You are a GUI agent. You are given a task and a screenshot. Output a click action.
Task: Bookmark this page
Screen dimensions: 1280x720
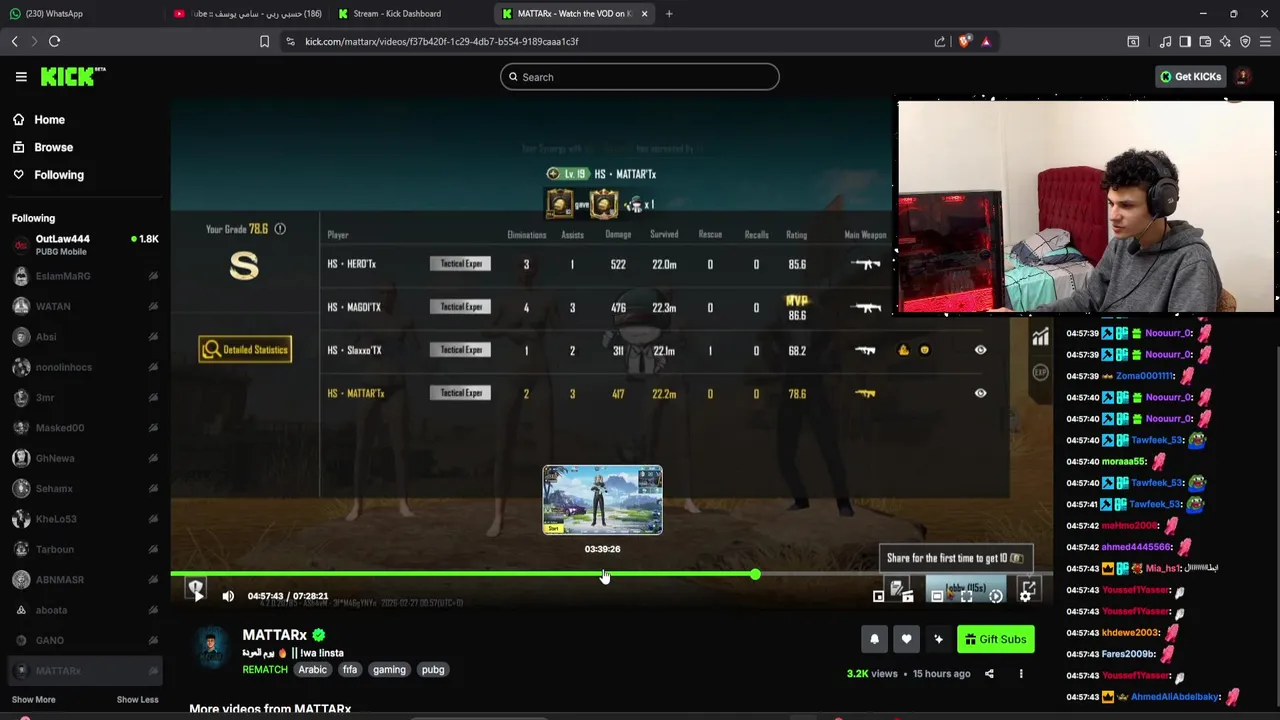point(264,41)
